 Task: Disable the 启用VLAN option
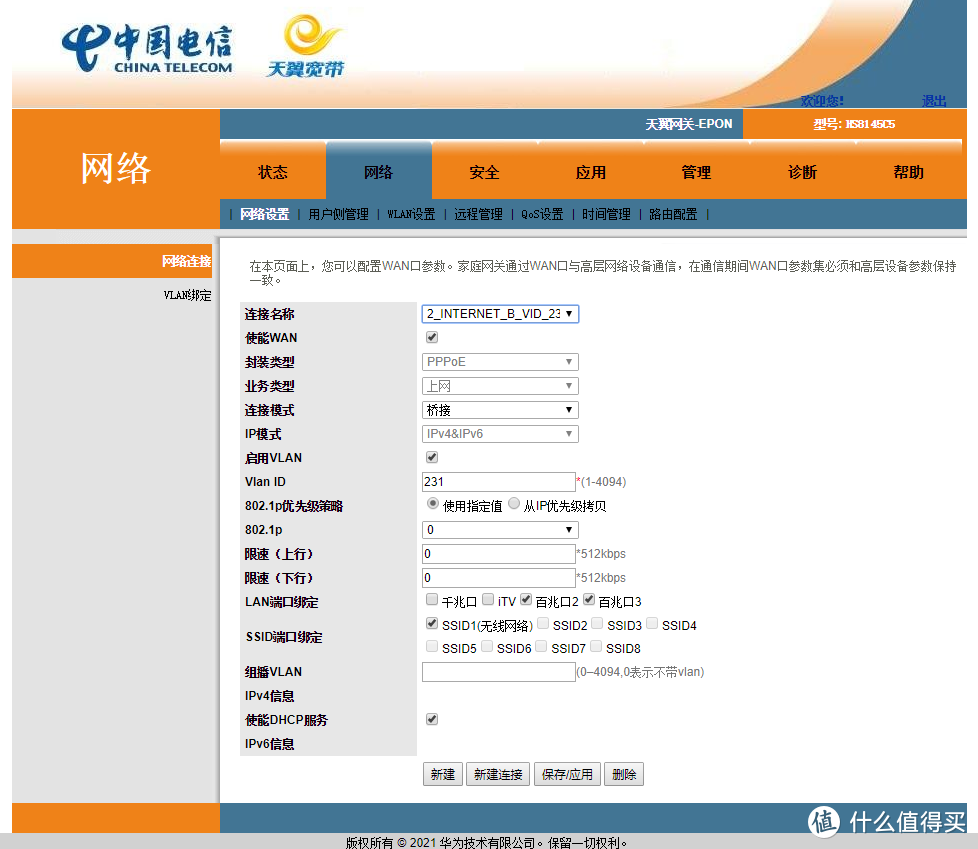click(430, 457)
